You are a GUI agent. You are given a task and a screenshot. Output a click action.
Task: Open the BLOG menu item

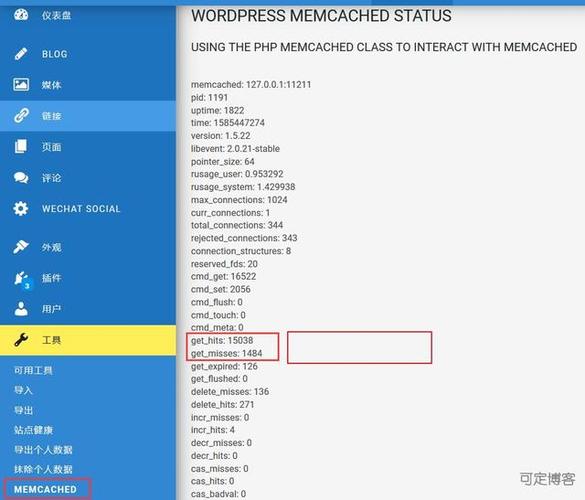click(x=54, y=54)
